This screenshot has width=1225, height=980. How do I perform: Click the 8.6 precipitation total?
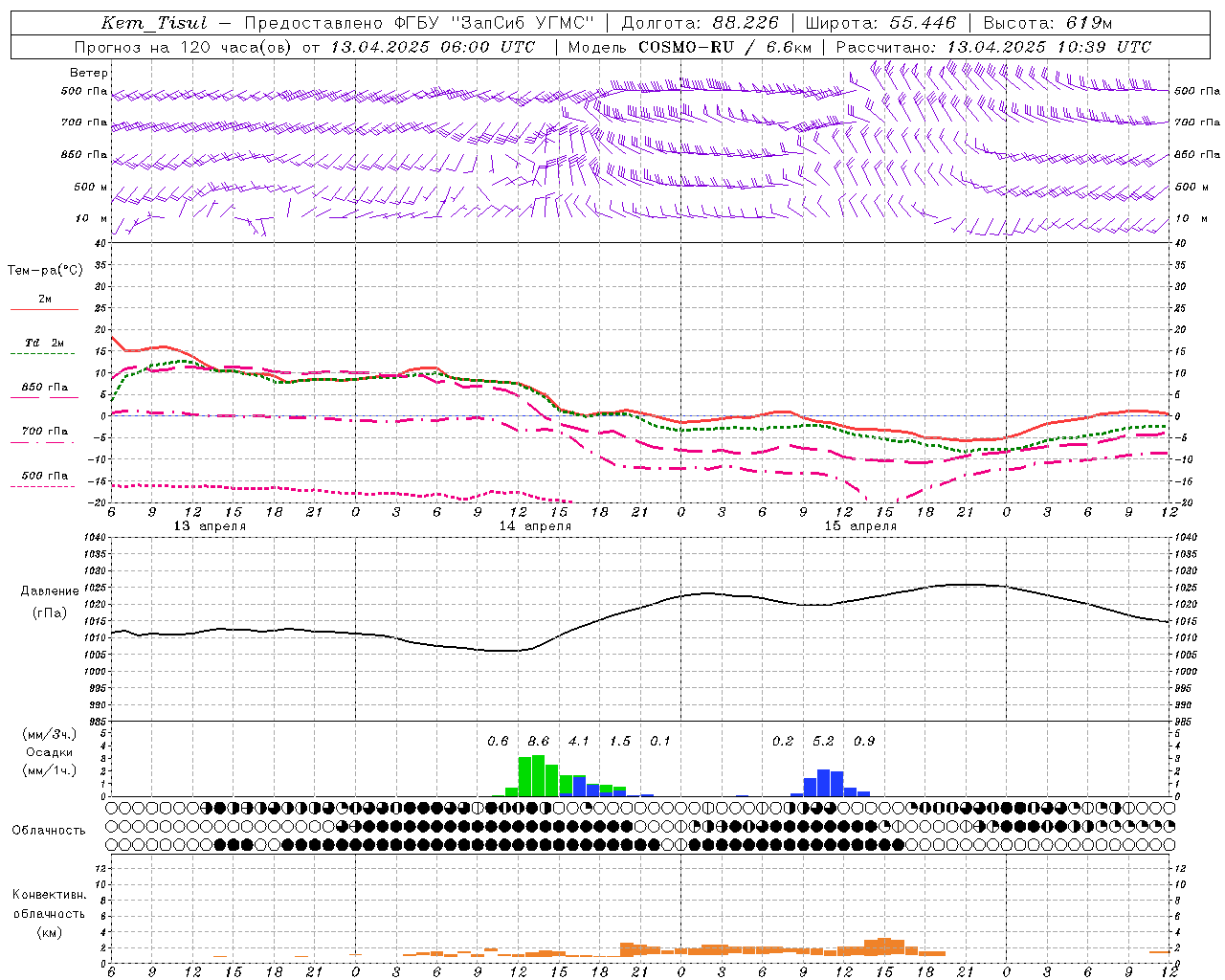[x=539, y=741]
